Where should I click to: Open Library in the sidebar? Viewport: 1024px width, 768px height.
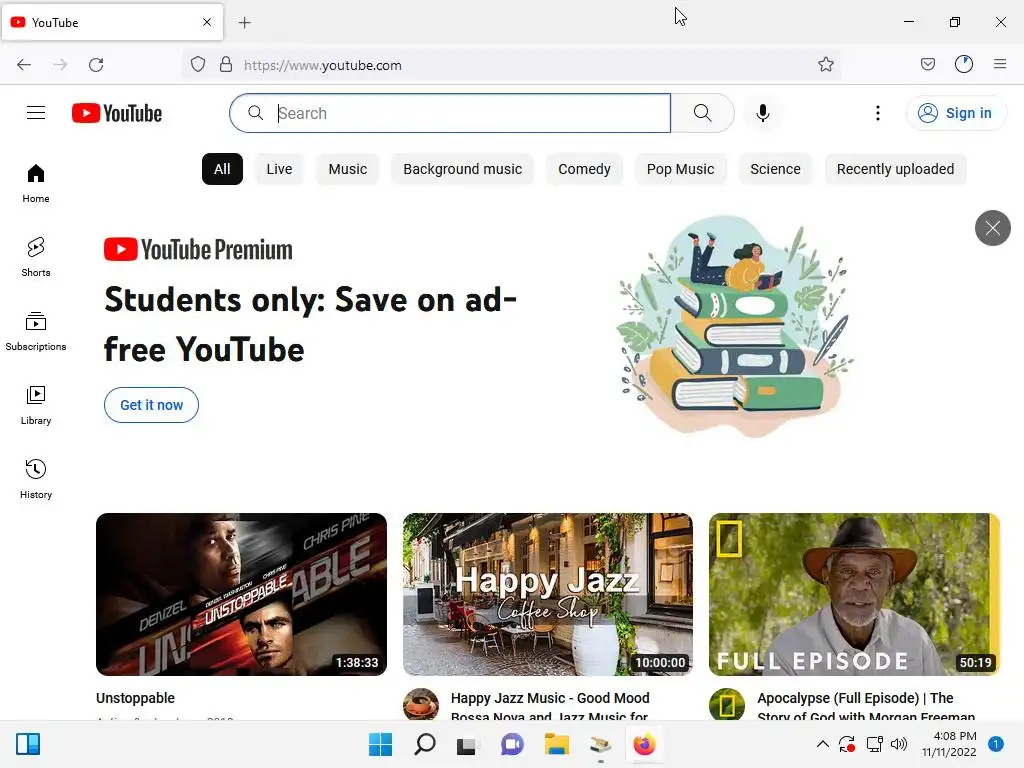36,406
